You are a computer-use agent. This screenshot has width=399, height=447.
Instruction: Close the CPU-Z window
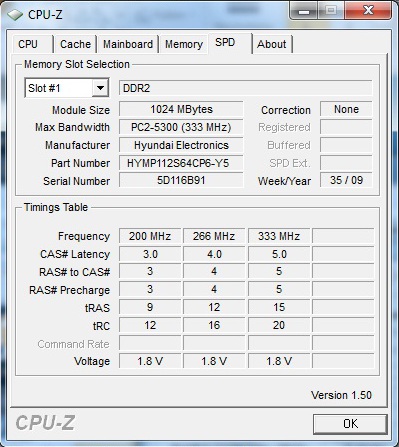(x=368, y=11)
